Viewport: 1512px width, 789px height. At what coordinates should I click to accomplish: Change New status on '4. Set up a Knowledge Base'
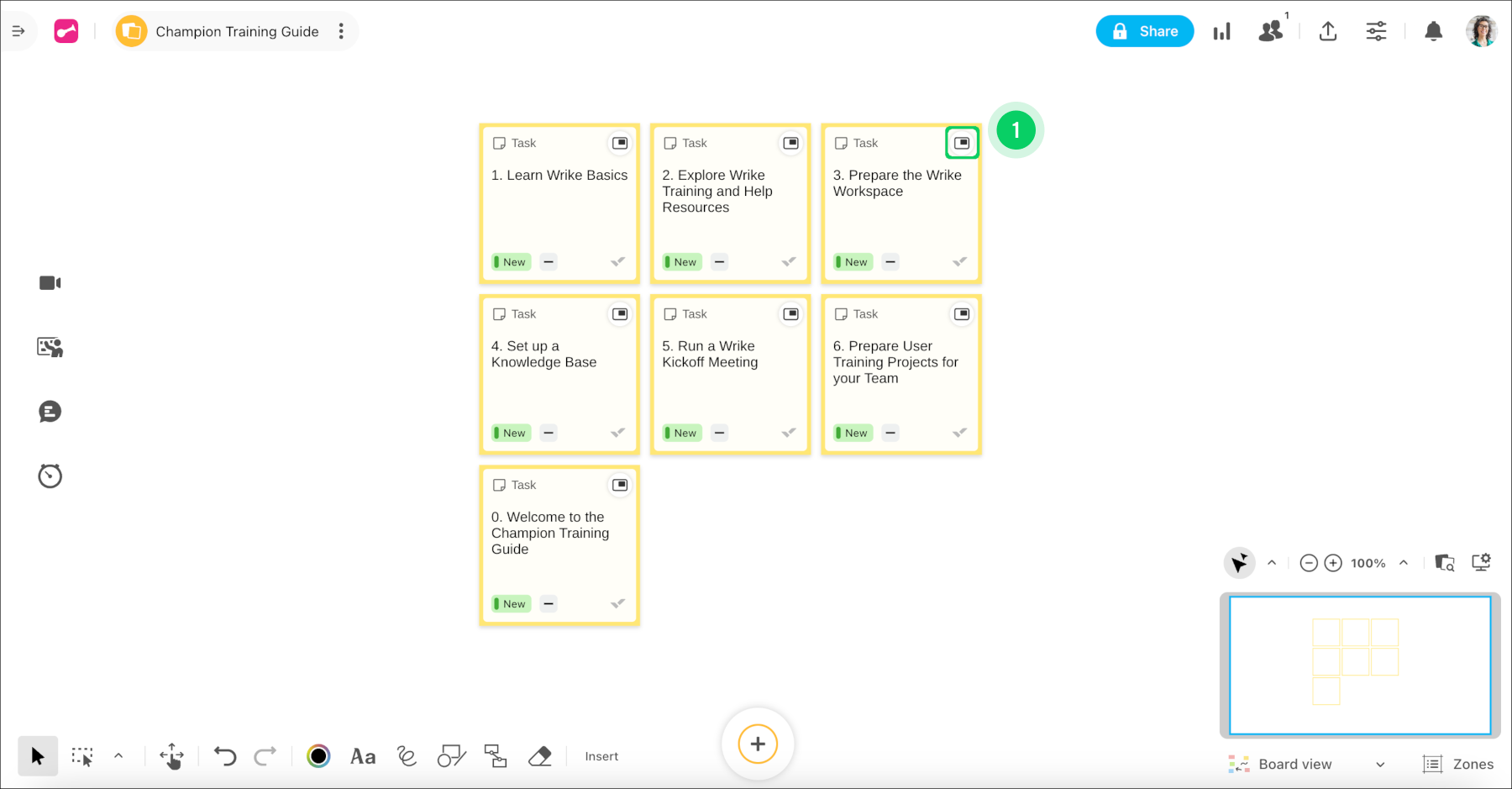(x=511, y=433)
